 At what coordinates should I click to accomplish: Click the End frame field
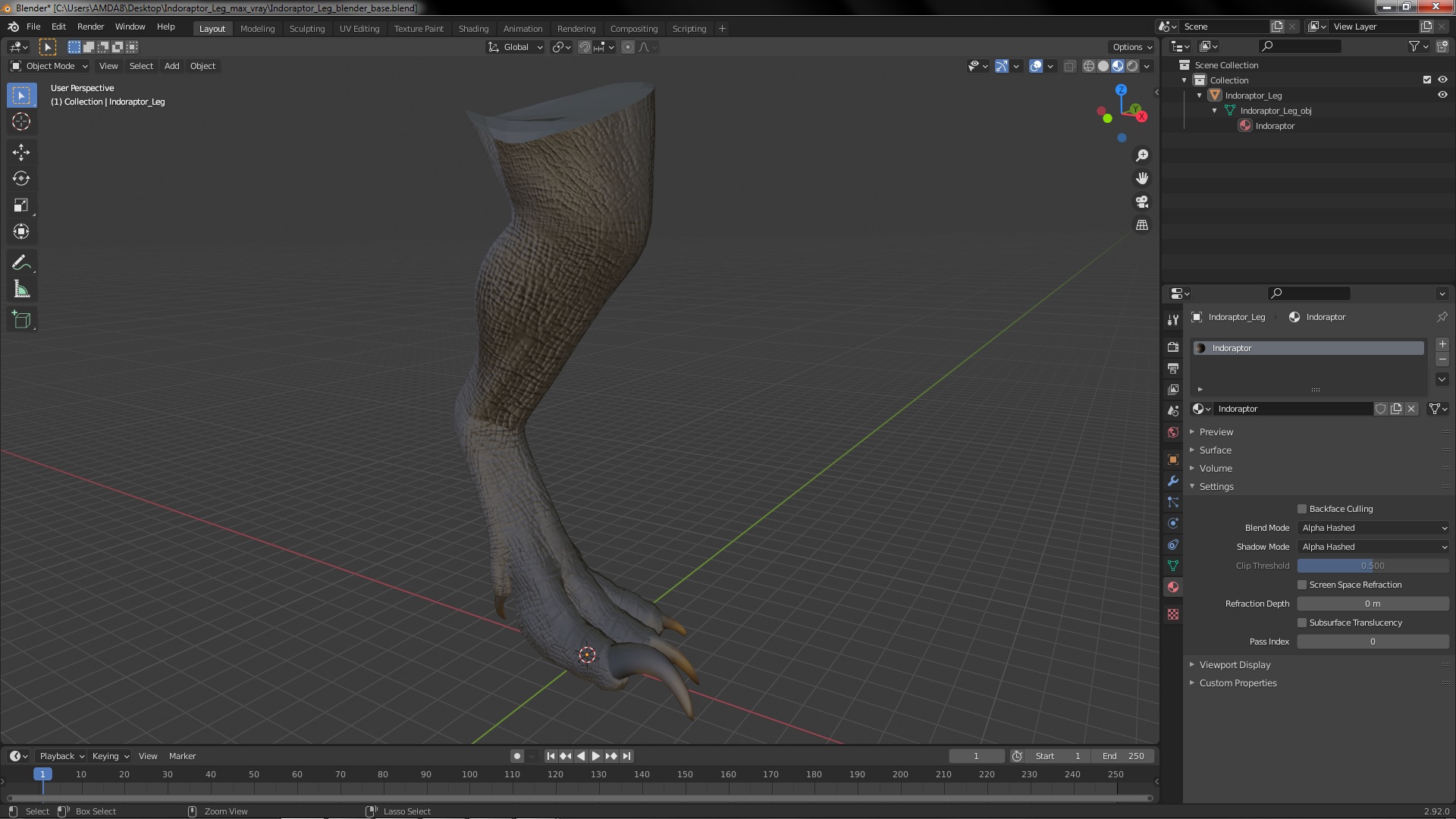[1124, 756]
